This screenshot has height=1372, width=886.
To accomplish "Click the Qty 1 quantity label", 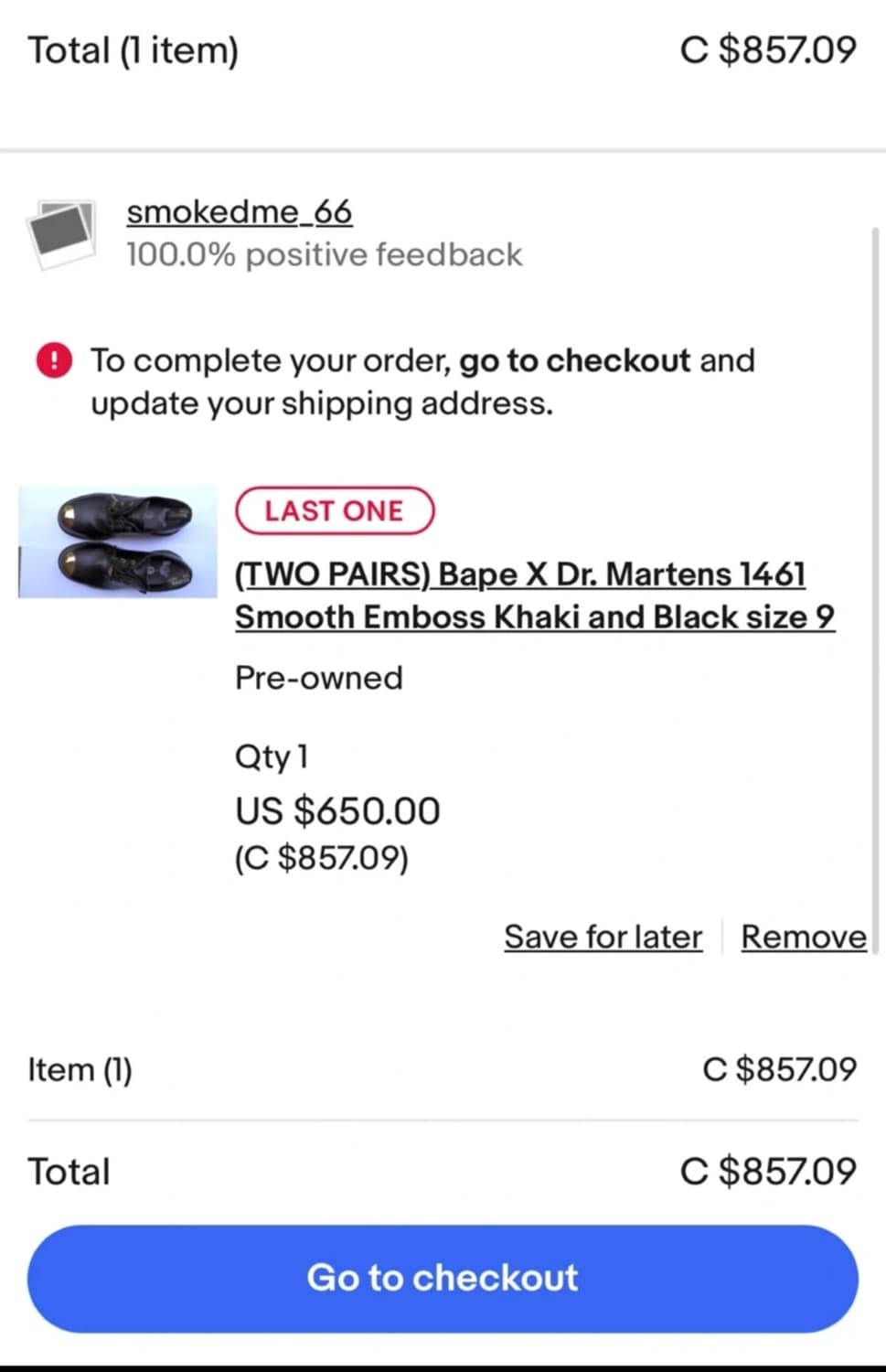I will tap(272, 756).
